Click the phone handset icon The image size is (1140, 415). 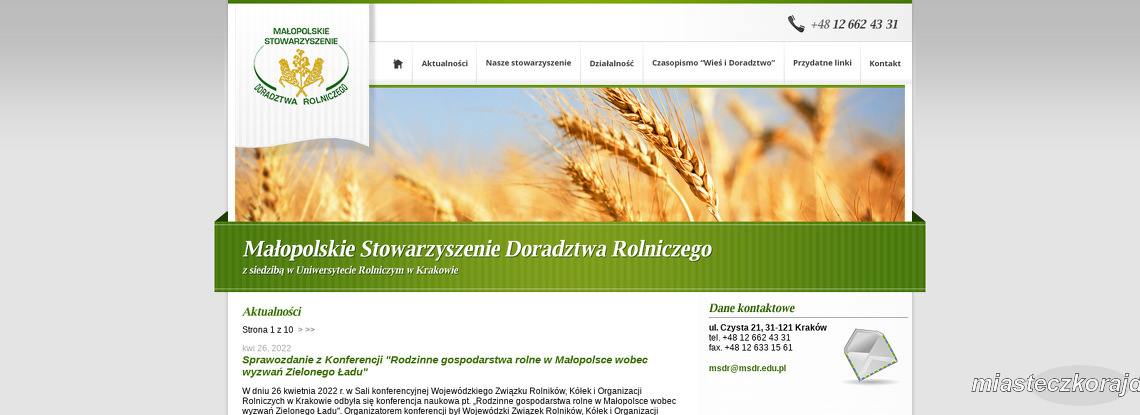(795, 24)
